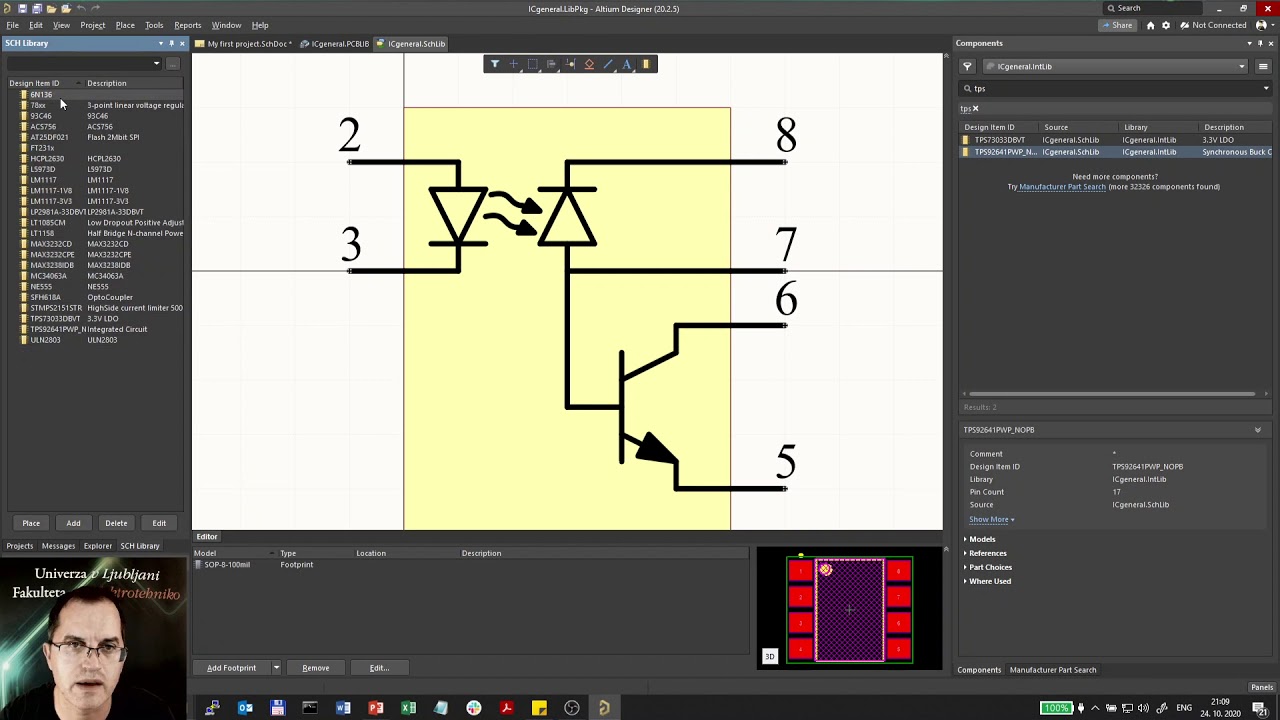Click the Move/plus tool in active bar
1280x720 pixels.
(513, 64)
